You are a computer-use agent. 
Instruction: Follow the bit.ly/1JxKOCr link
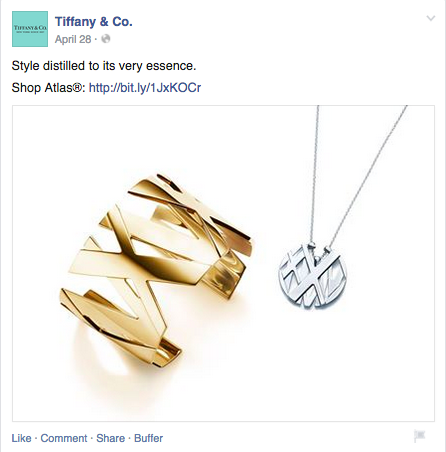pyautogui.click(x=145, y=88)
